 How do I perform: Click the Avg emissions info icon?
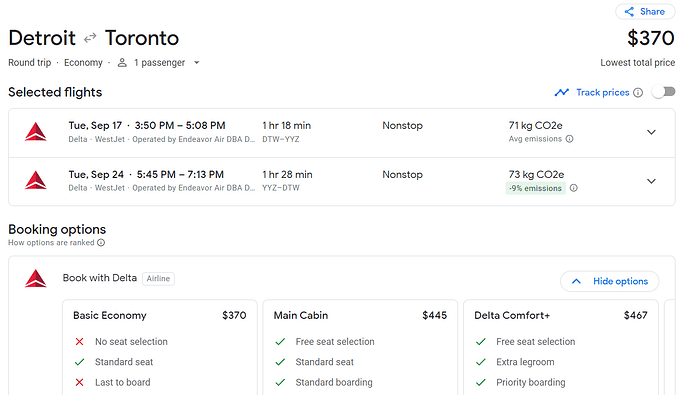tap(569, 139)
